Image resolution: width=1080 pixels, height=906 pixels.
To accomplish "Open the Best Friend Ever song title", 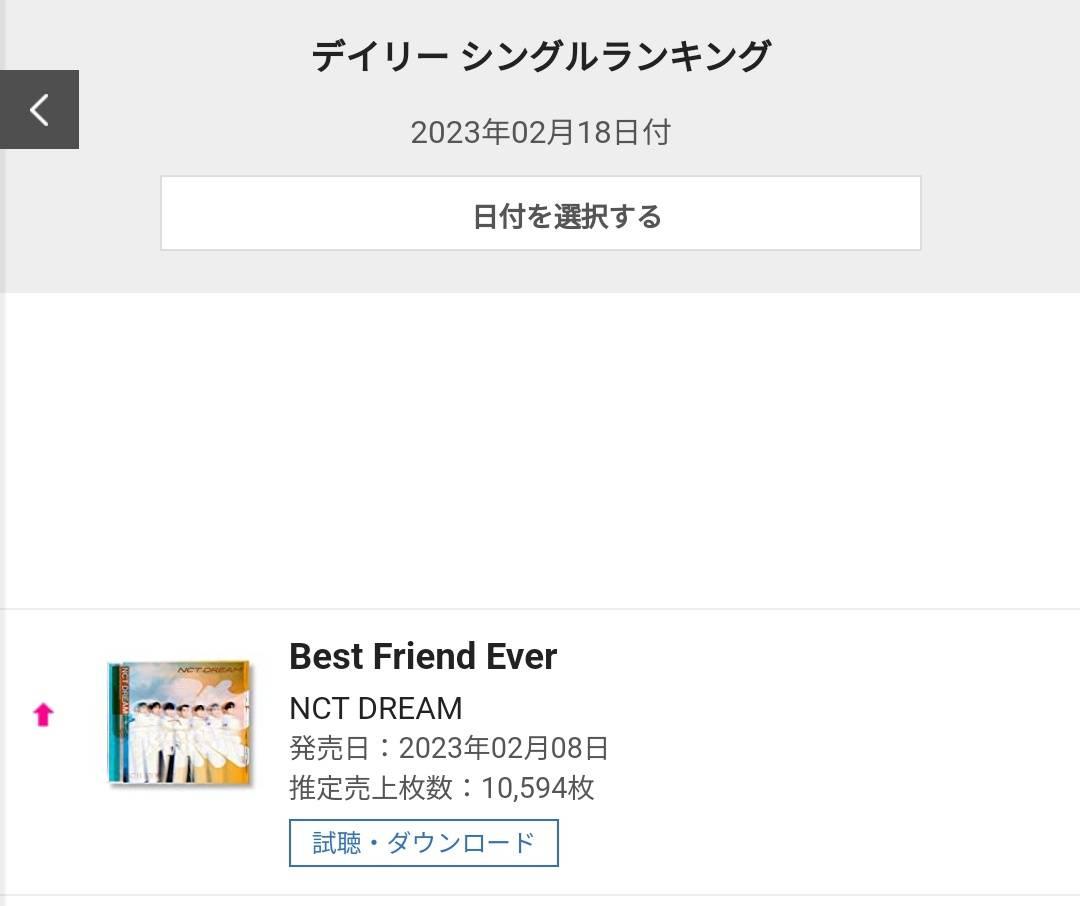I will [423, 656].
